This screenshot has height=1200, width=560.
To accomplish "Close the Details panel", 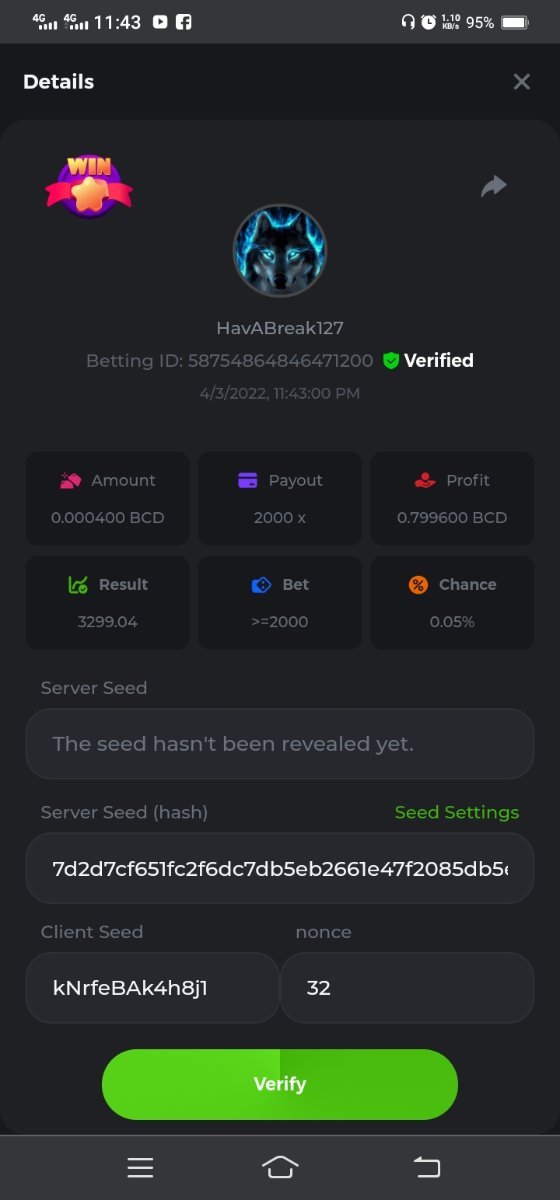I will click(x=521, y=82).
